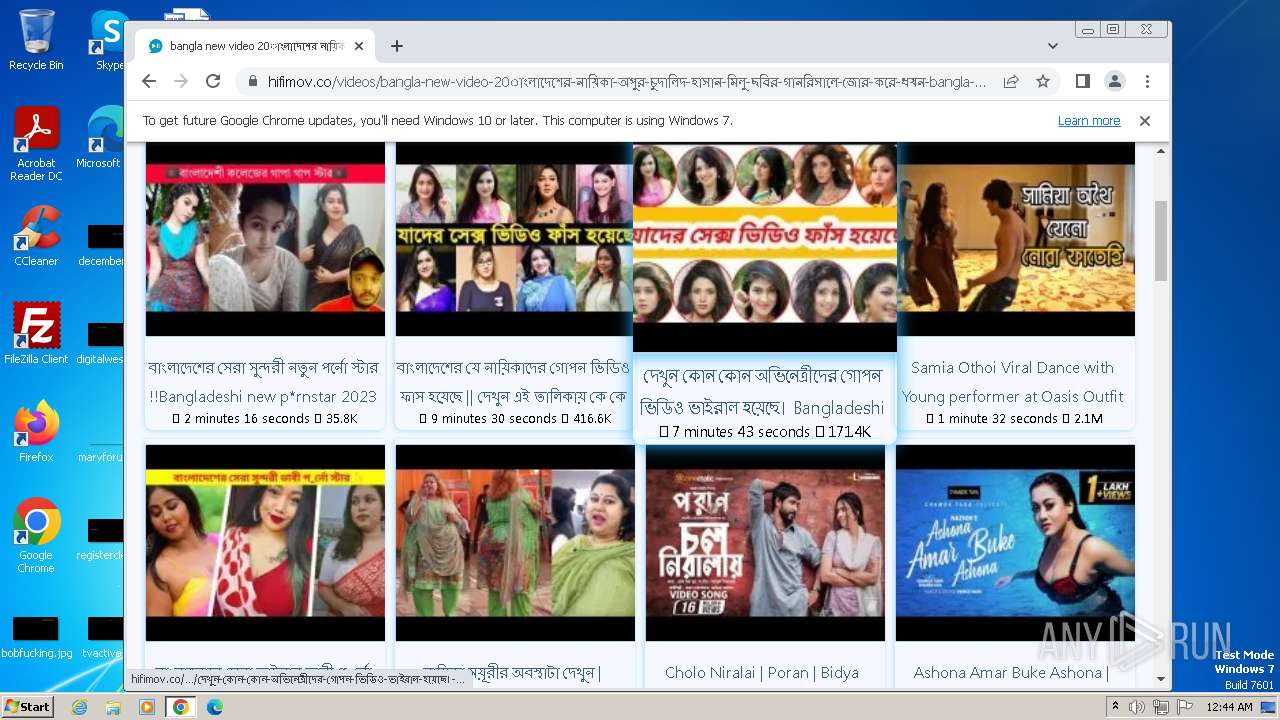The height and width of the screenshot is (720, 1280).
Task: Reload the current page
Action: pyautogui.click(x=213, y=81)
